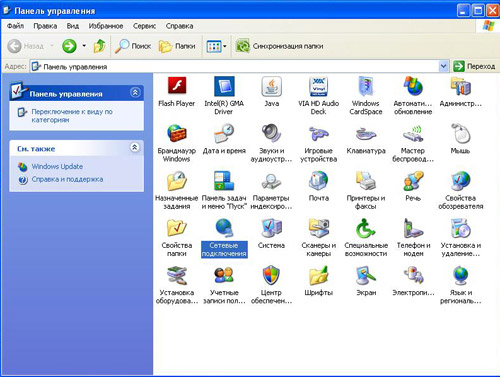Open the Шрифты folder icon
This screenshot has height=377, width=500.
pos(318,276)
